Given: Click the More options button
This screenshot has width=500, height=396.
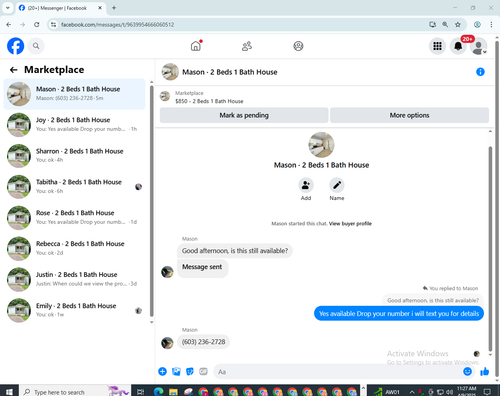Looking at the screenshot, I should coord(409,115).
